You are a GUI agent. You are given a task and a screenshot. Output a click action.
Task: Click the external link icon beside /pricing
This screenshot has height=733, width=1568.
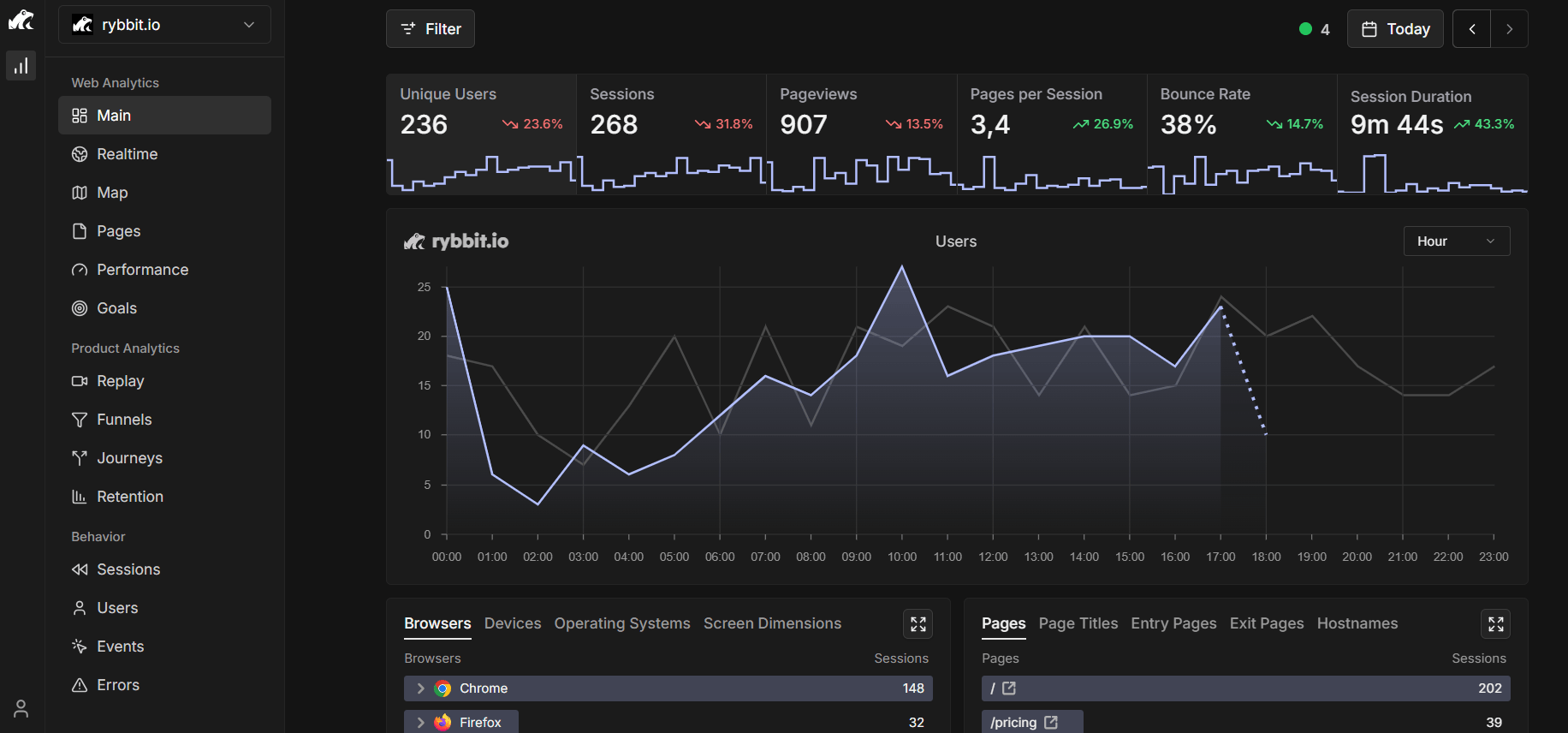(1051, 723)
